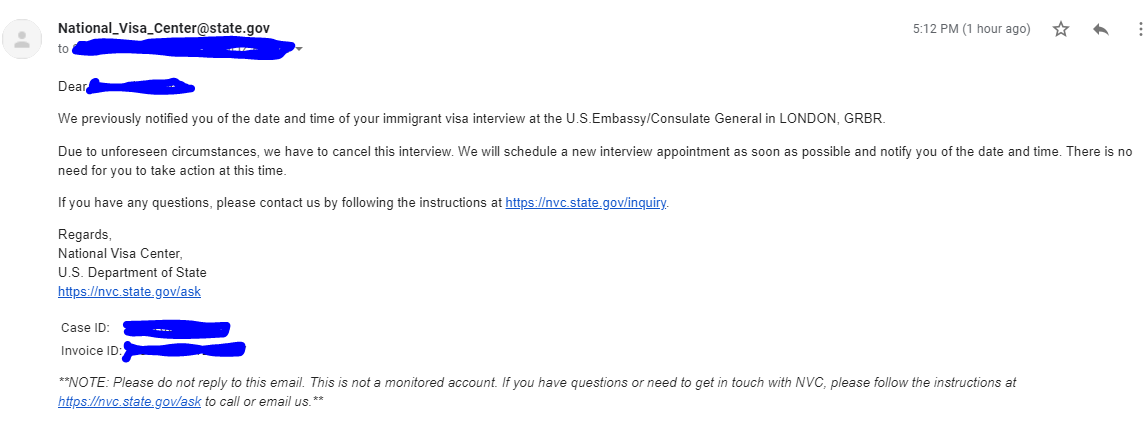
Task: Click the redacted Invoice ID value
Action: (184, 351)
